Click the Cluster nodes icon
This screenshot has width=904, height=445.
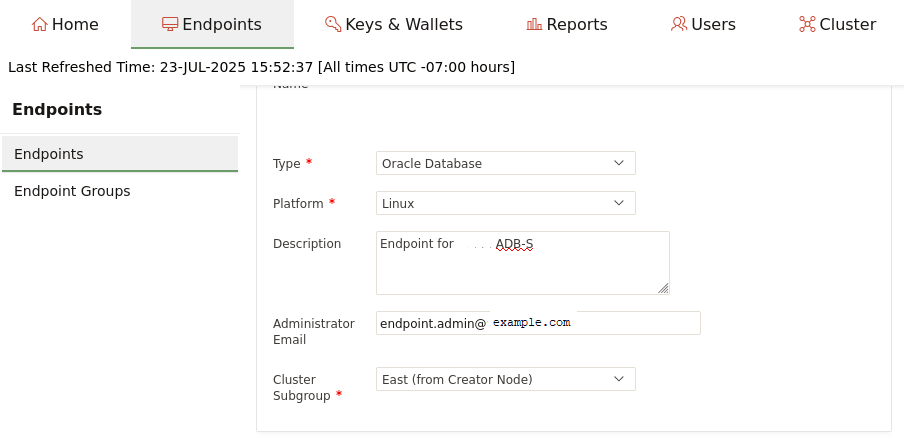807,24
